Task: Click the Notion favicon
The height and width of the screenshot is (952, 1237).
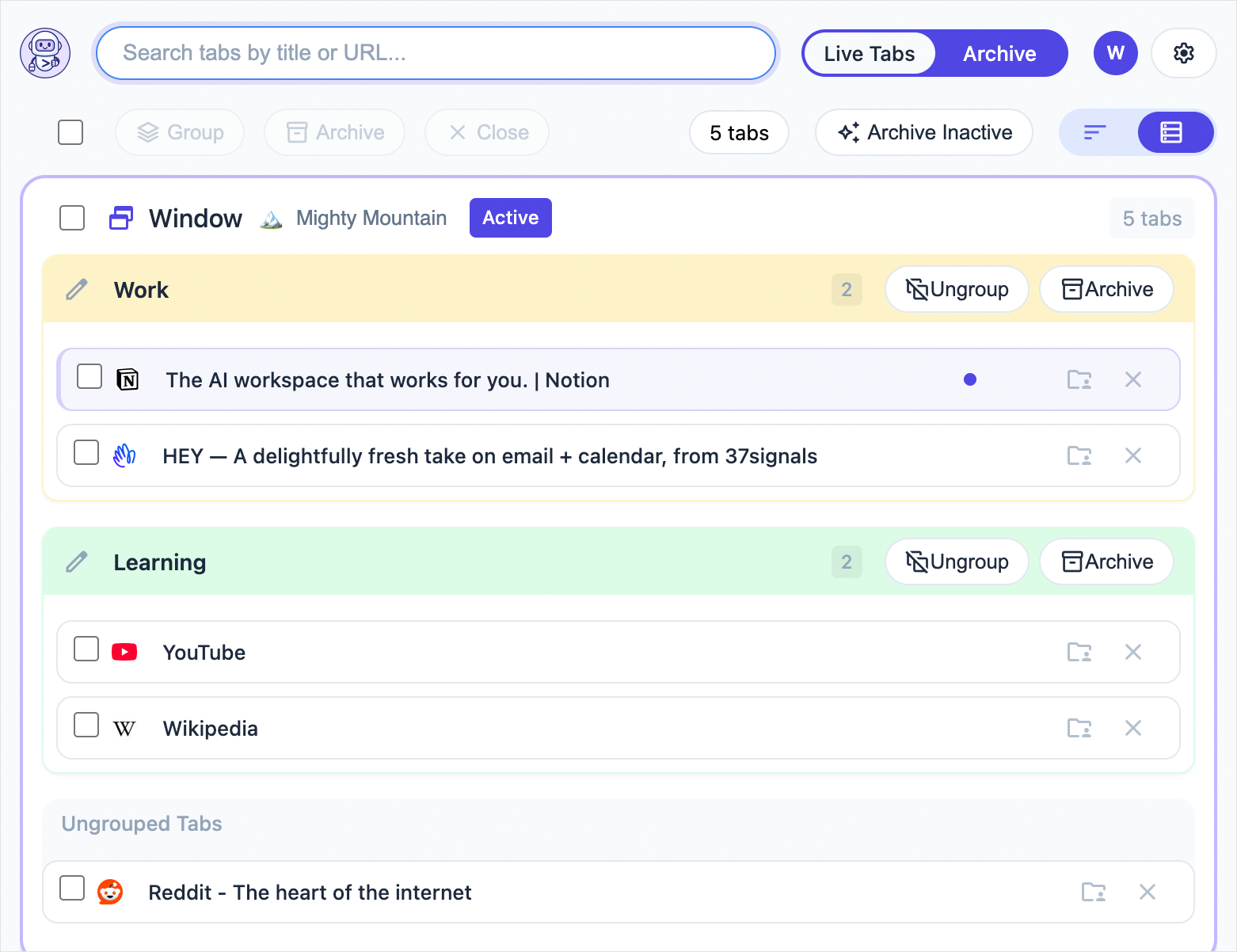Action: point(128,380)
